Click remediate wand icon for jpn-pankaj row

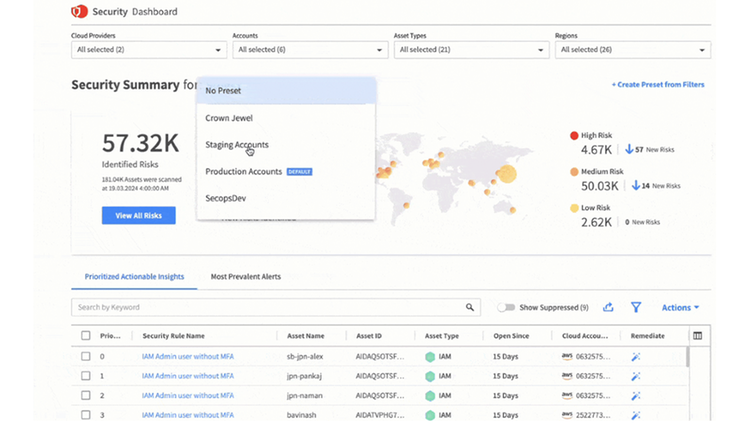point(636,376)
